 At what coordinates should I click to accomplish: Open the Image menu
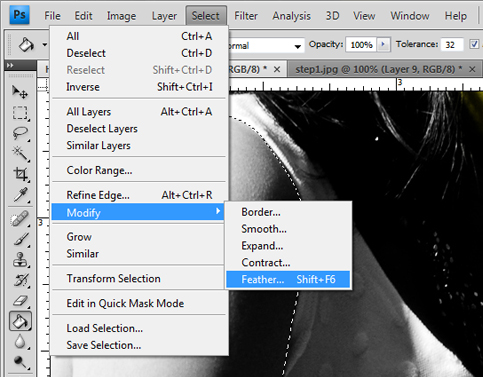[121, 16]
